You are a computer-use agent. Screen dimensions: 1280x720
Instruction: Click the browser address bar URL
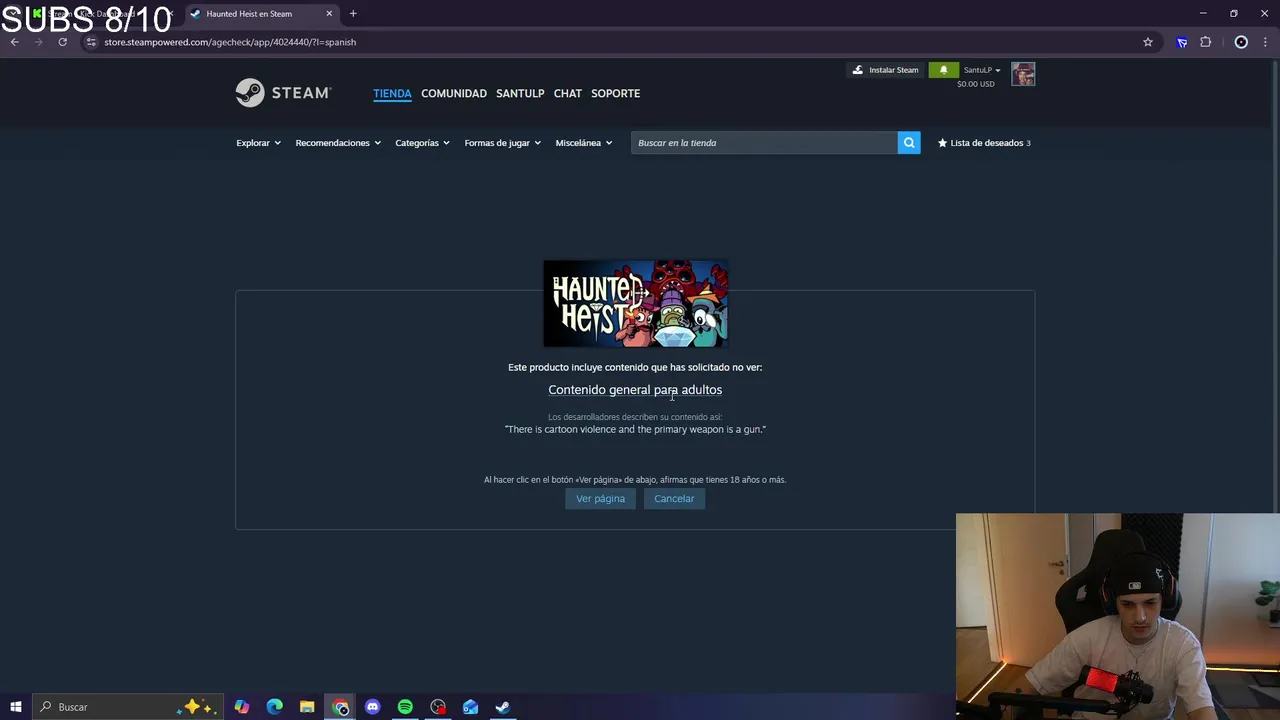point(230,42)
